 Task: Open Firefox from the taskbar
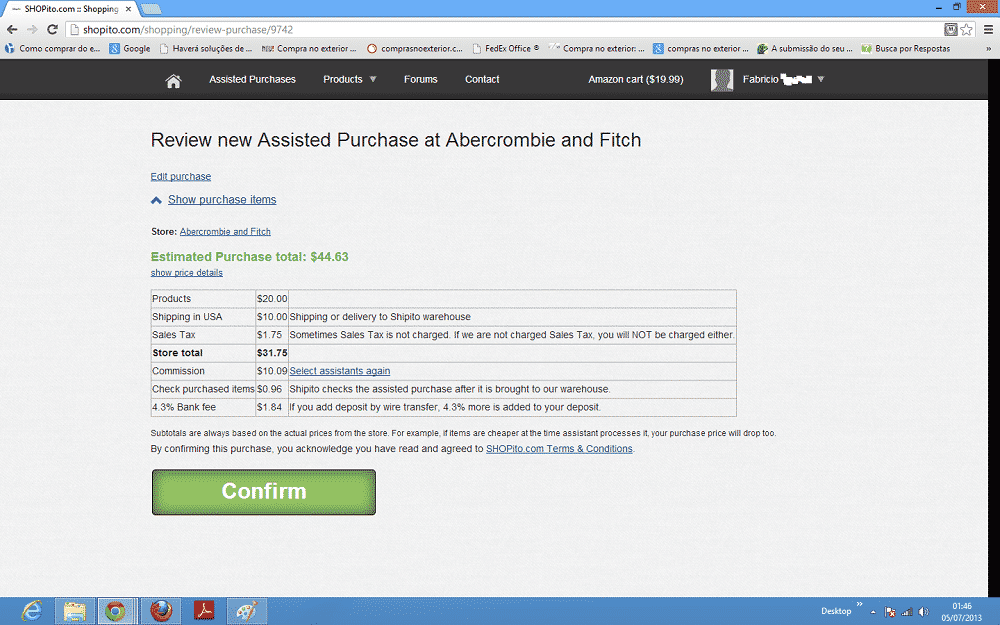[159, 610]
